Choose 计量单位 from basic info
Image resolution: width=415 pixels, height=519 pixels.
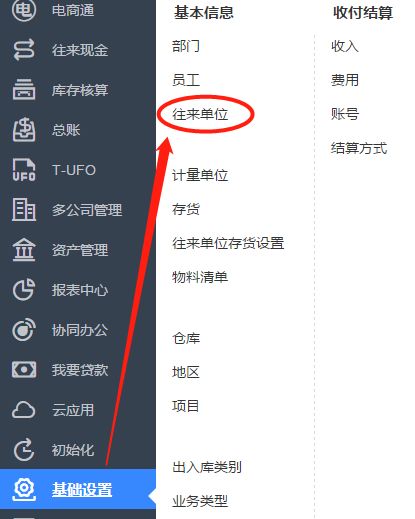tap(200, 175)
